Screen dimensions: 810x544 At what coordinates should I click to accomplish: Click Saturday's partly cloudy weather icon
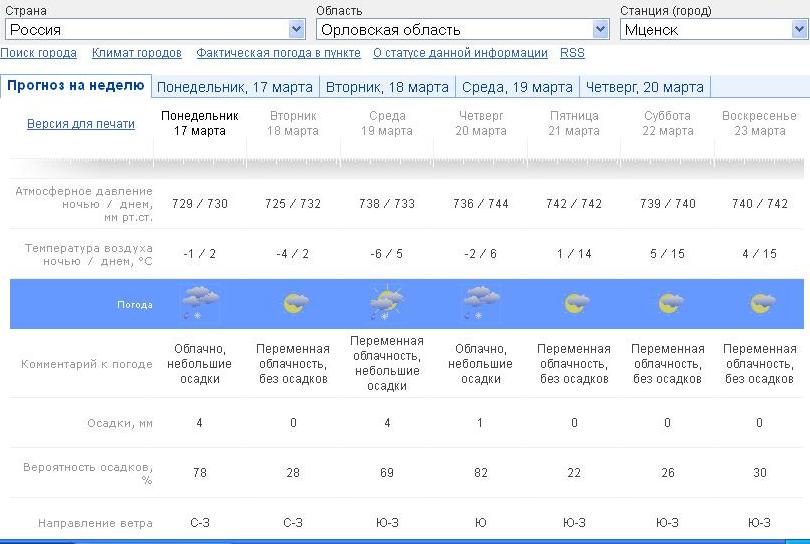(x=668, y=304)
